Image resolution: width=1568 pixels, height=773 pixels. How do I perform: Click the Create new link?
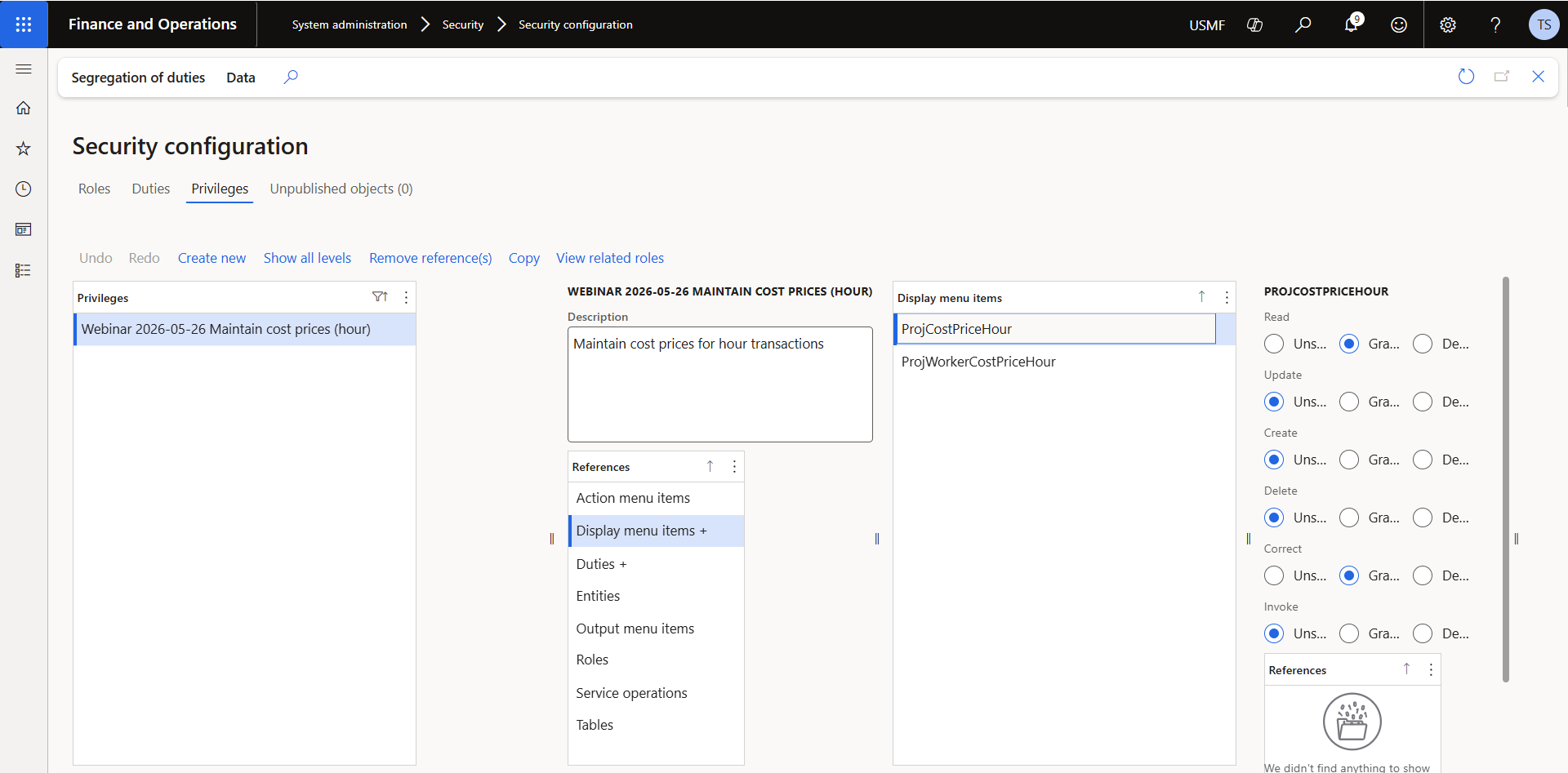pyautogui.click(x=212, y=258)
